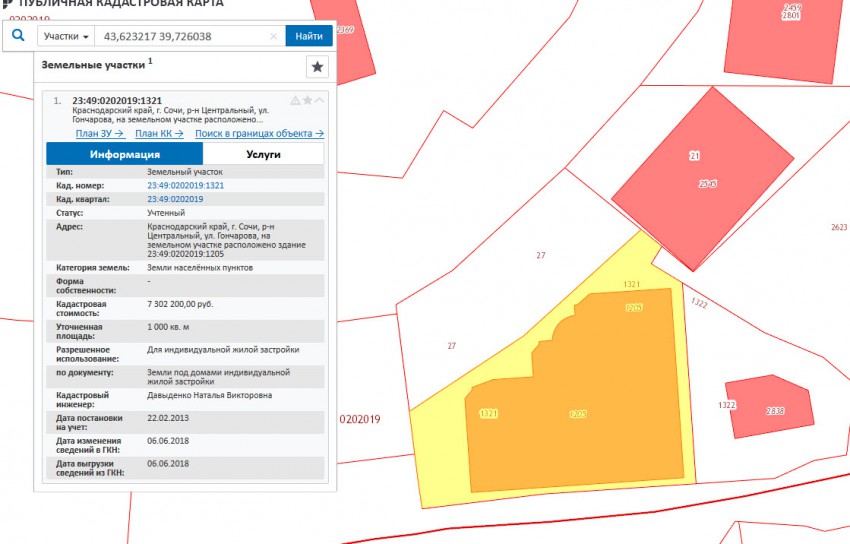Screen dimensions: 850x544
Task: Collapse the result card with chevron
Action: click(x=320, y=100)
